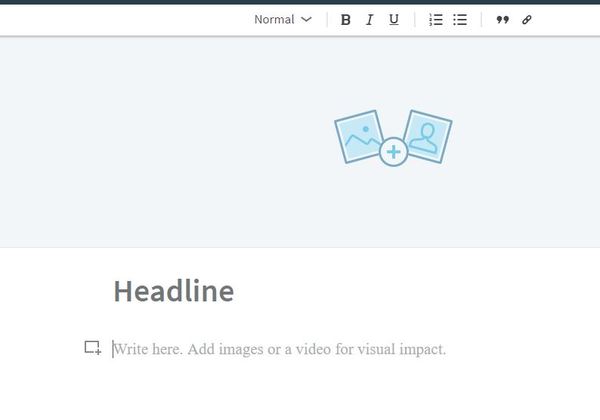Viewport: 600px width, 420px height.
Task: Insert a bulleted list
Action: pyautogui.click(x=460, y=20)
